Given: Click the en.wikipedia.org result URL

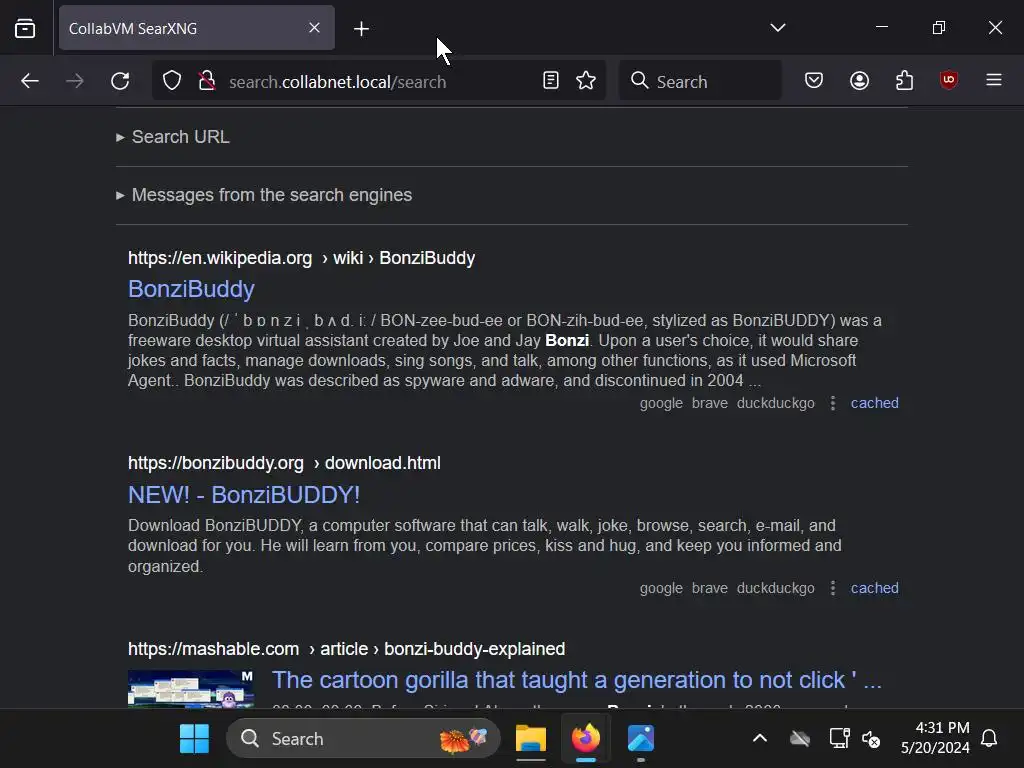Looking at the screenshot, I should 302,258.
